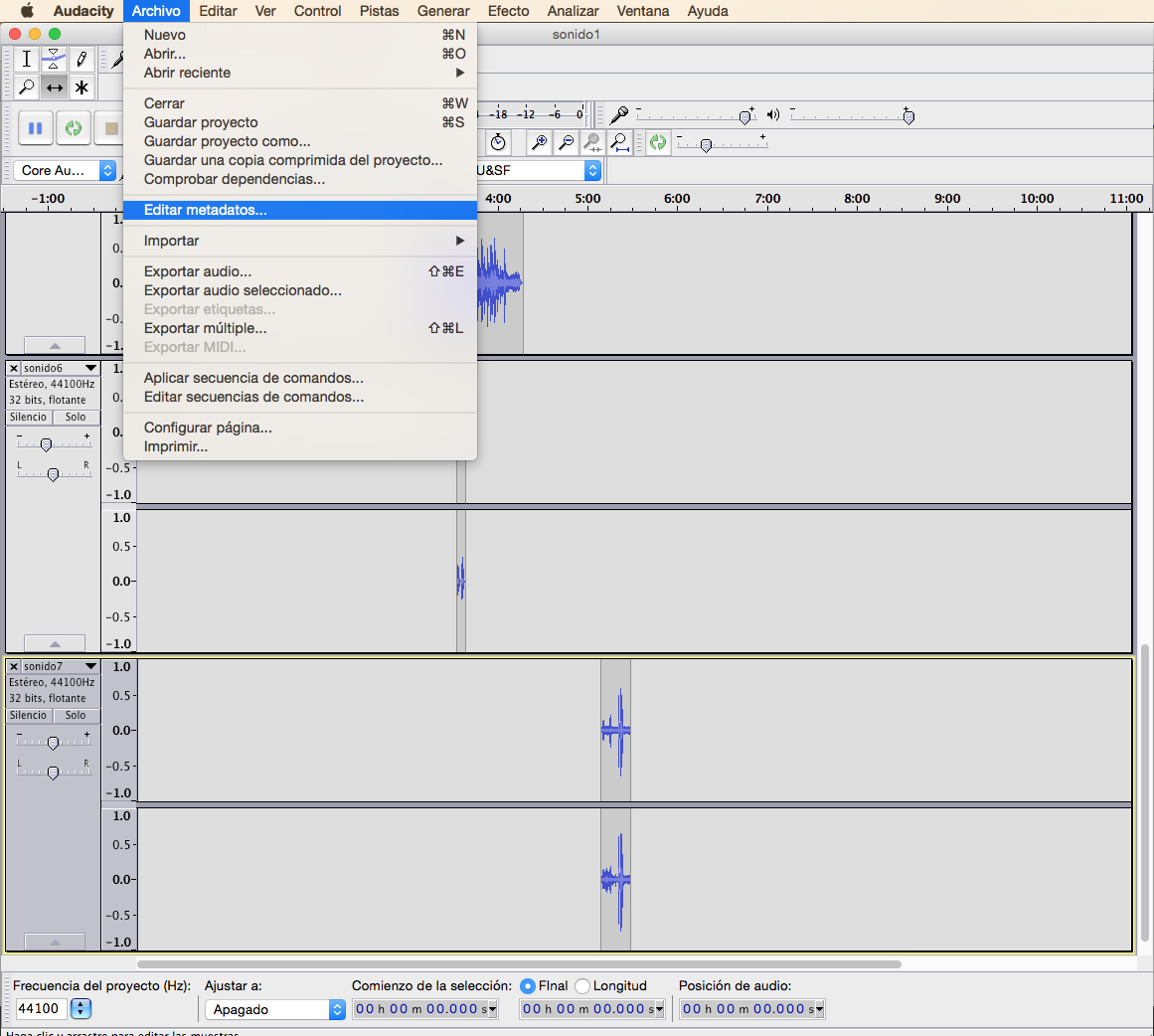Select the Multi-tool asterisk icon
Screen dimensions: 1154x1036
tap(82, 87)
